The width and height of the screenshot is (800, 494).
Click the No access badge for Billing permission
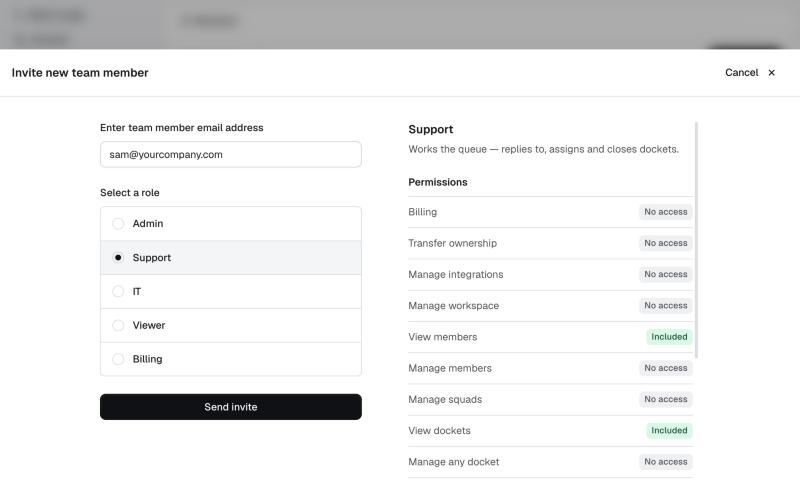665,212
